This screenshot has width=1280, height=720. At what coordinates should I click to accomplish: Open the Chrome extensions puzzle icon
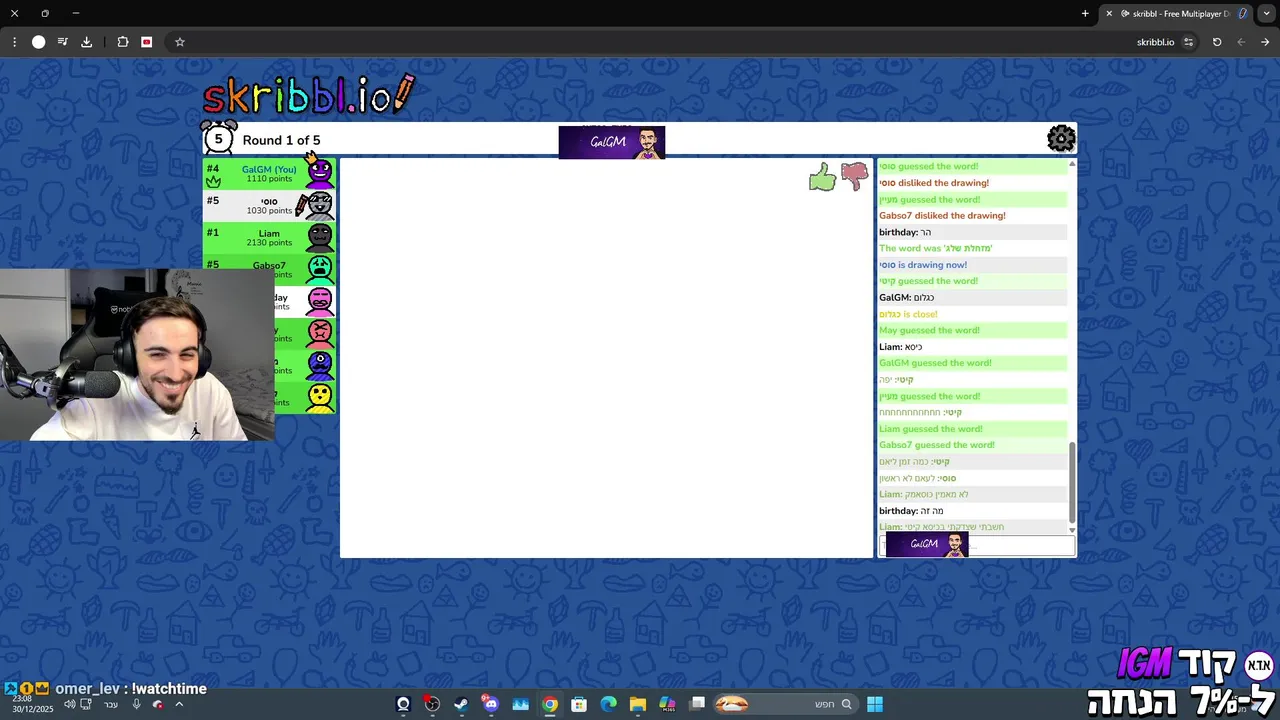point(122,42)
